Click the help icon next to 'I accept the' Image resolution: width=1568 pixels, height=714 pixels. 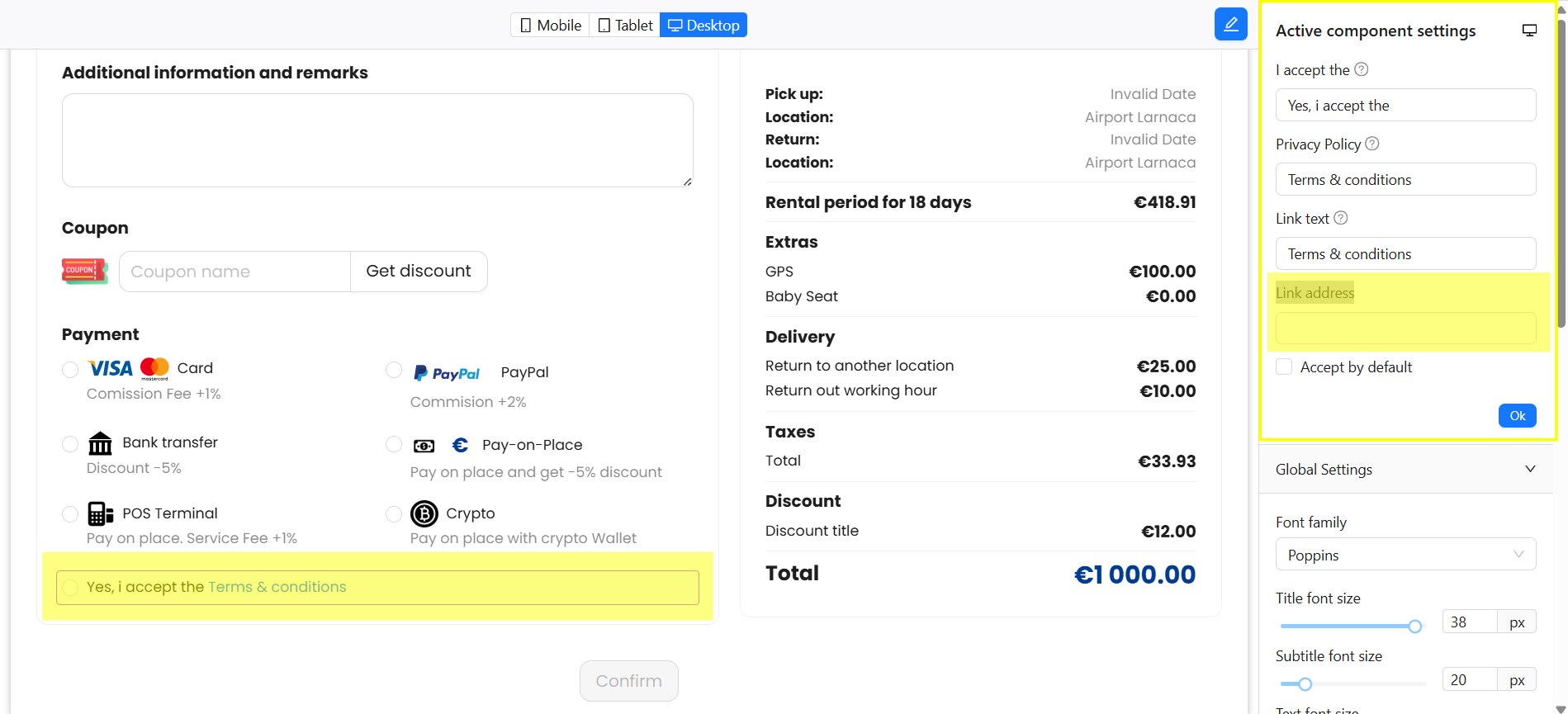(1362, 69)
